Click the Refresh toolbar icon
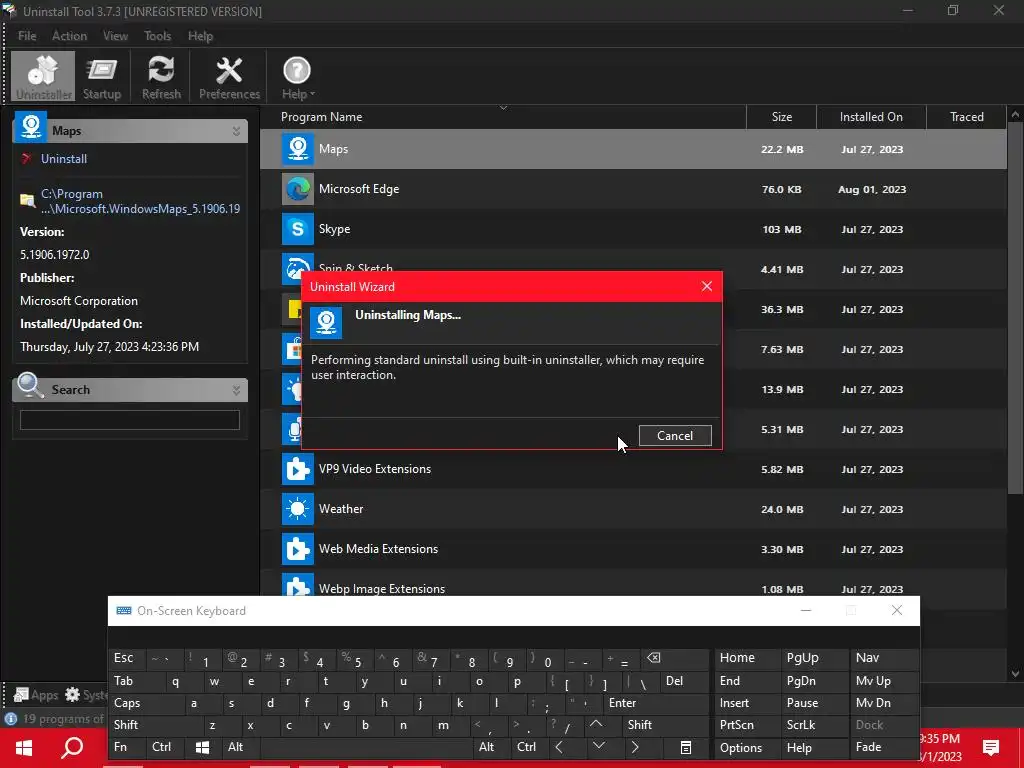Viewport: 1024px width, 768px height. (161, 77)
